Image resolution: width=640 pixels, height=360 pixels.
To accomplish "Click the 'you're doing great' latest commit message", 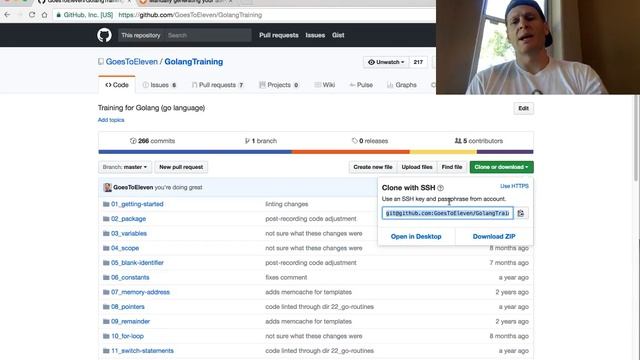I will 178,187.
